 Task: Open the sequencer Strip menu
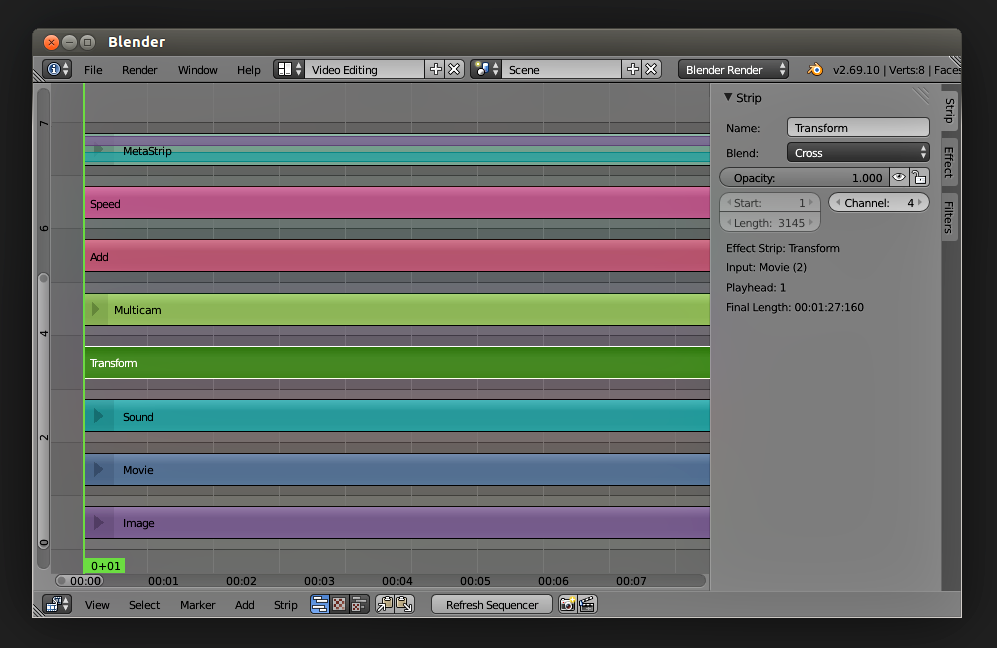285,605
